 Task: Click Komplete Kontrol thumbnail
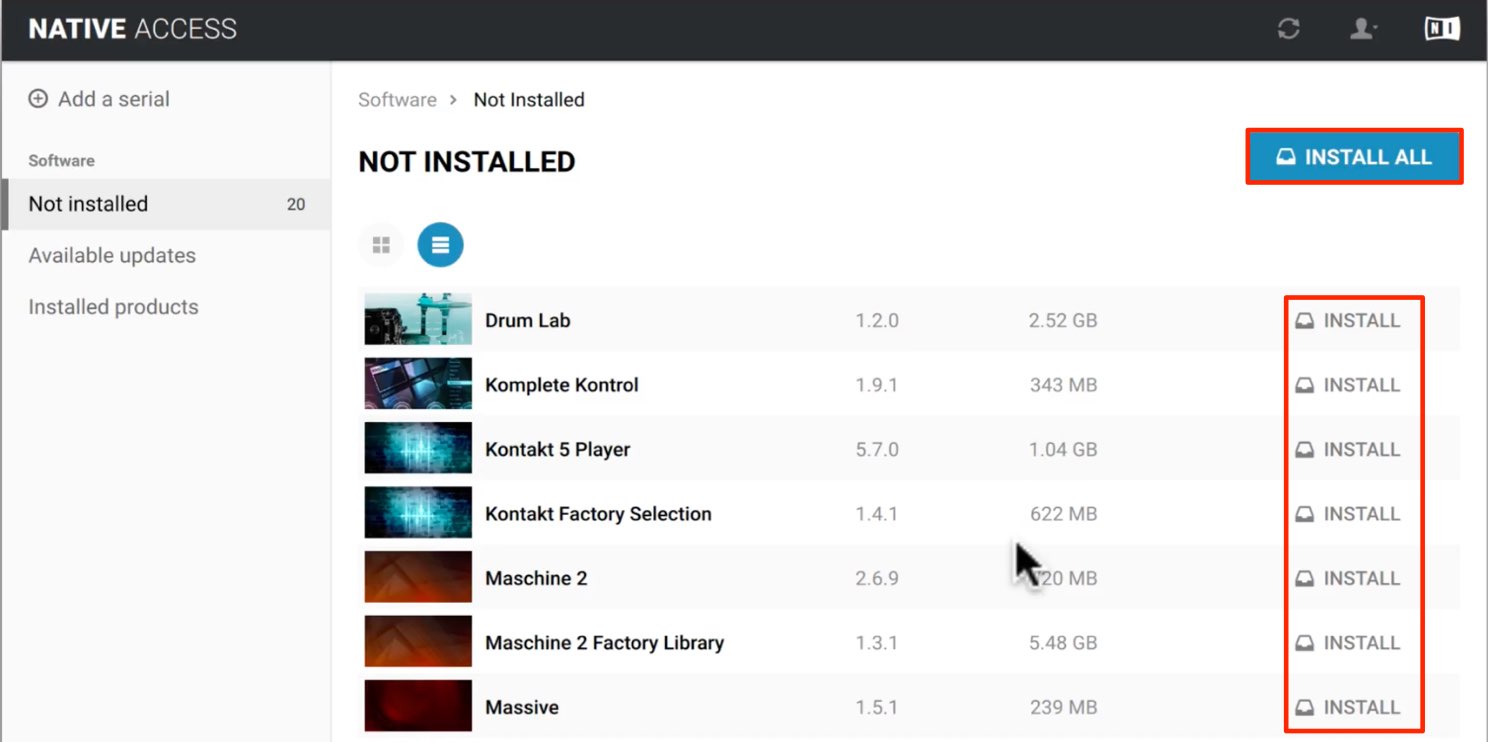[x=418, y=384]
